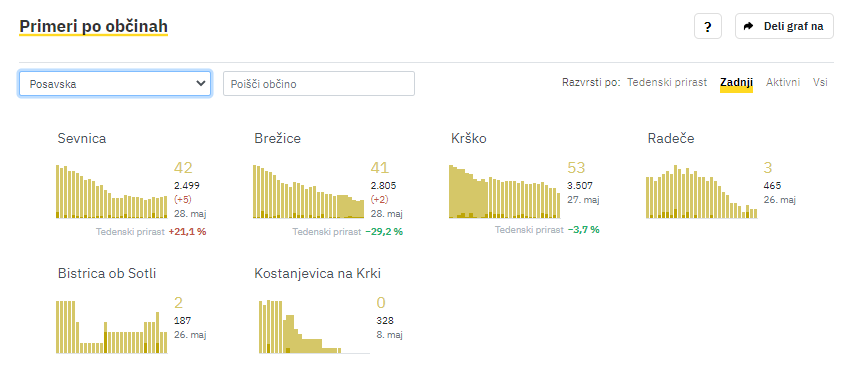
Task: Click the Sevnica municipality title
Action: pyautogui.click(x=82, y=139)
